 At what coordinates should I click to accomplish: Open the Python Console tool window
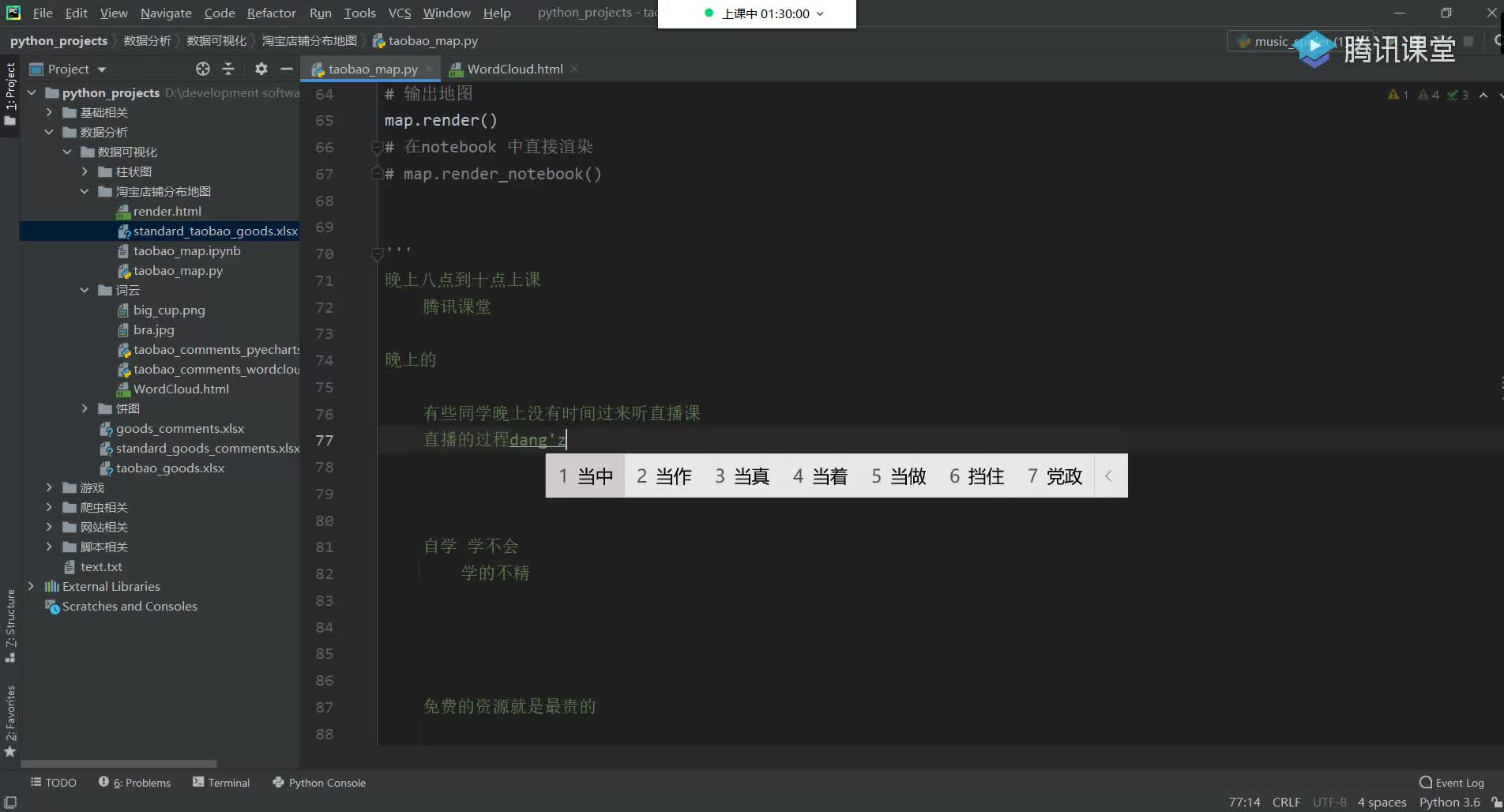click(319, 783)
